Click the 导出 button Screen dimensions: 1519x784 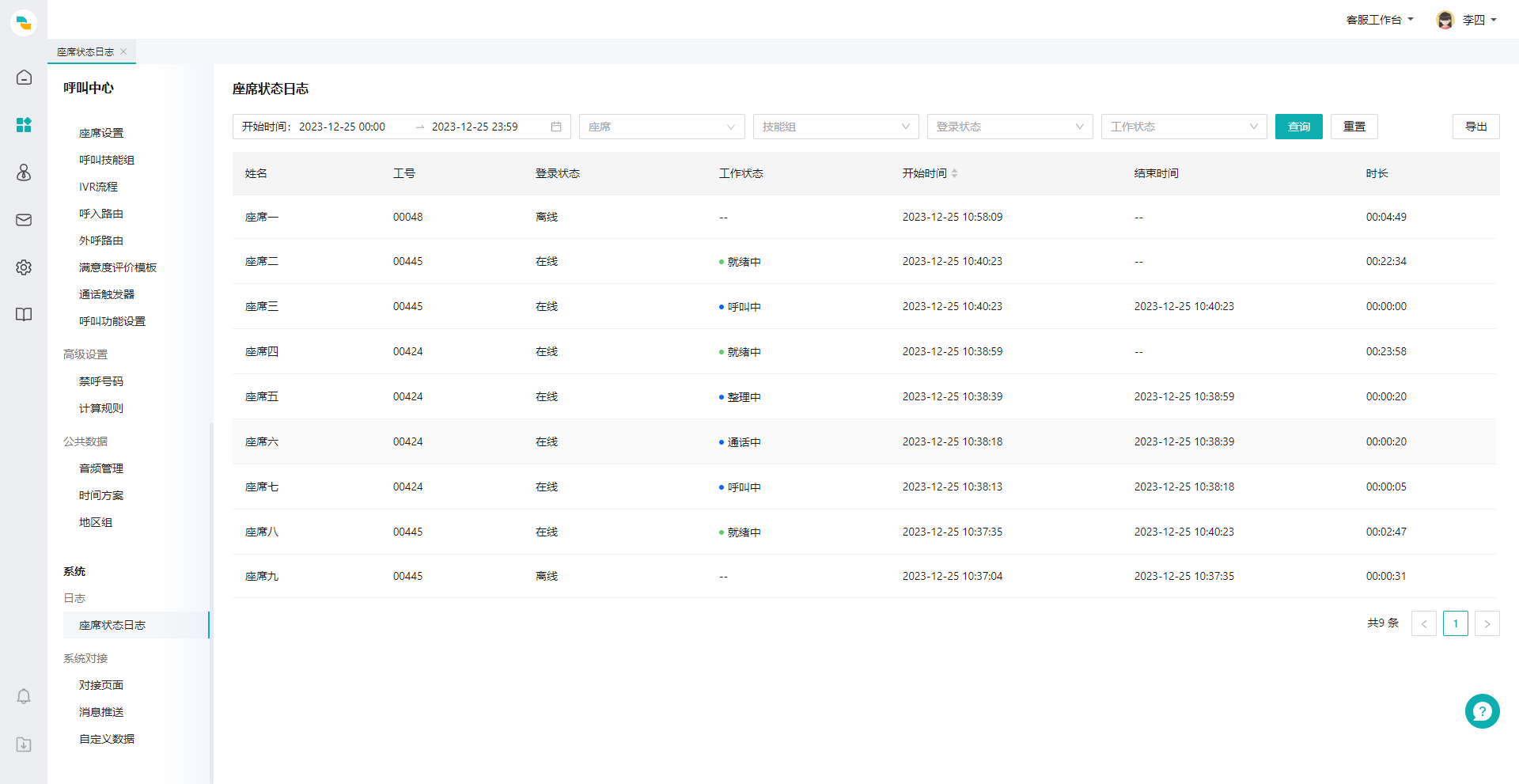(1475, 127)
